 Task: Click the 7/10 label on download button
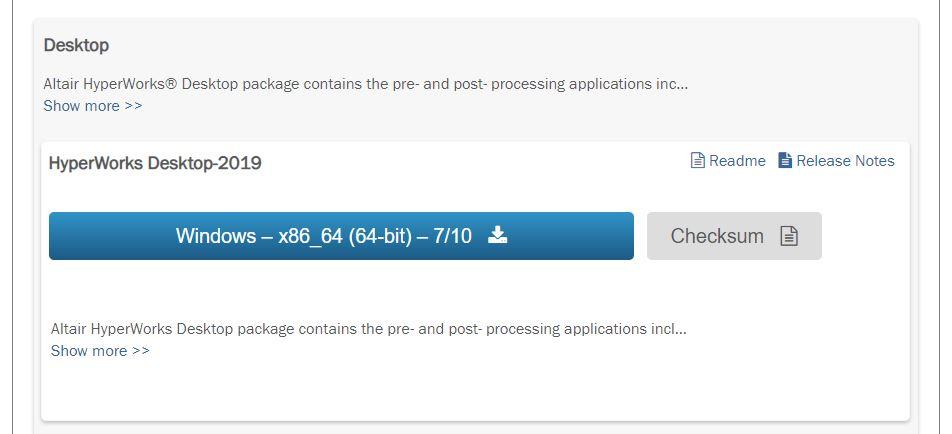coord(452,236)
